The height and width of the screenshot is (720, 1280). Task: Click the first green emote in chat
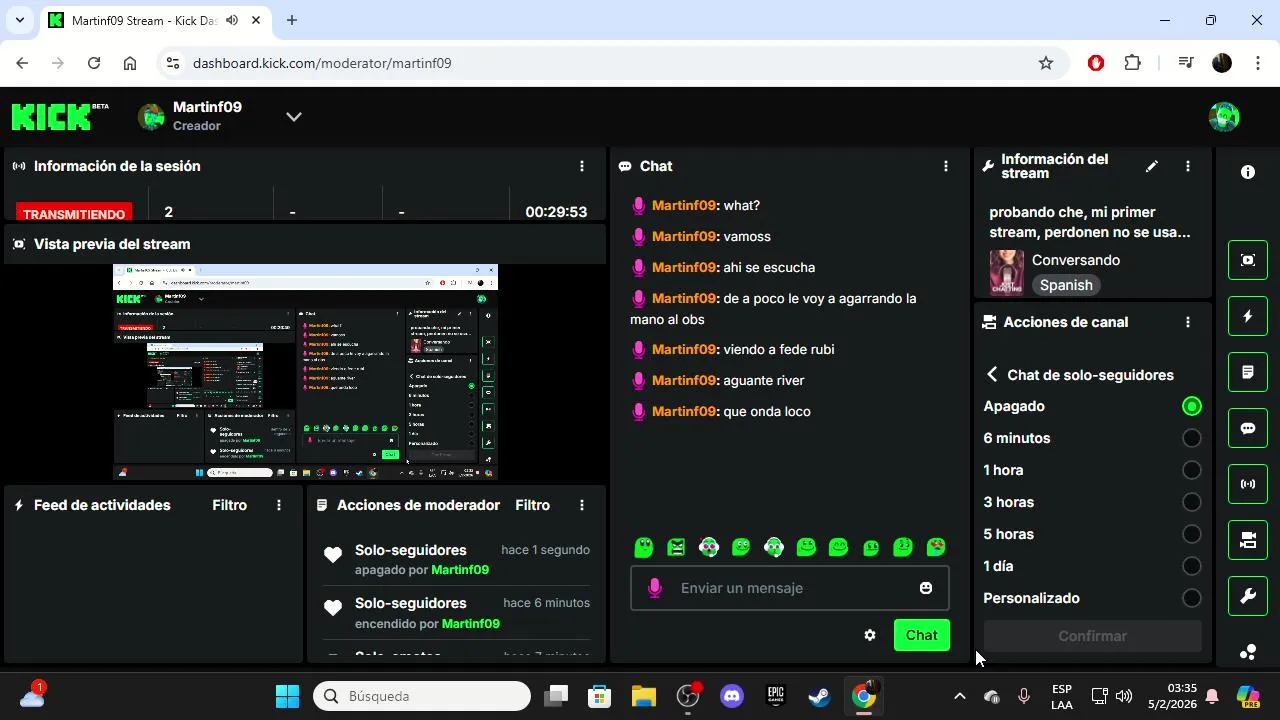click(644, 547)
